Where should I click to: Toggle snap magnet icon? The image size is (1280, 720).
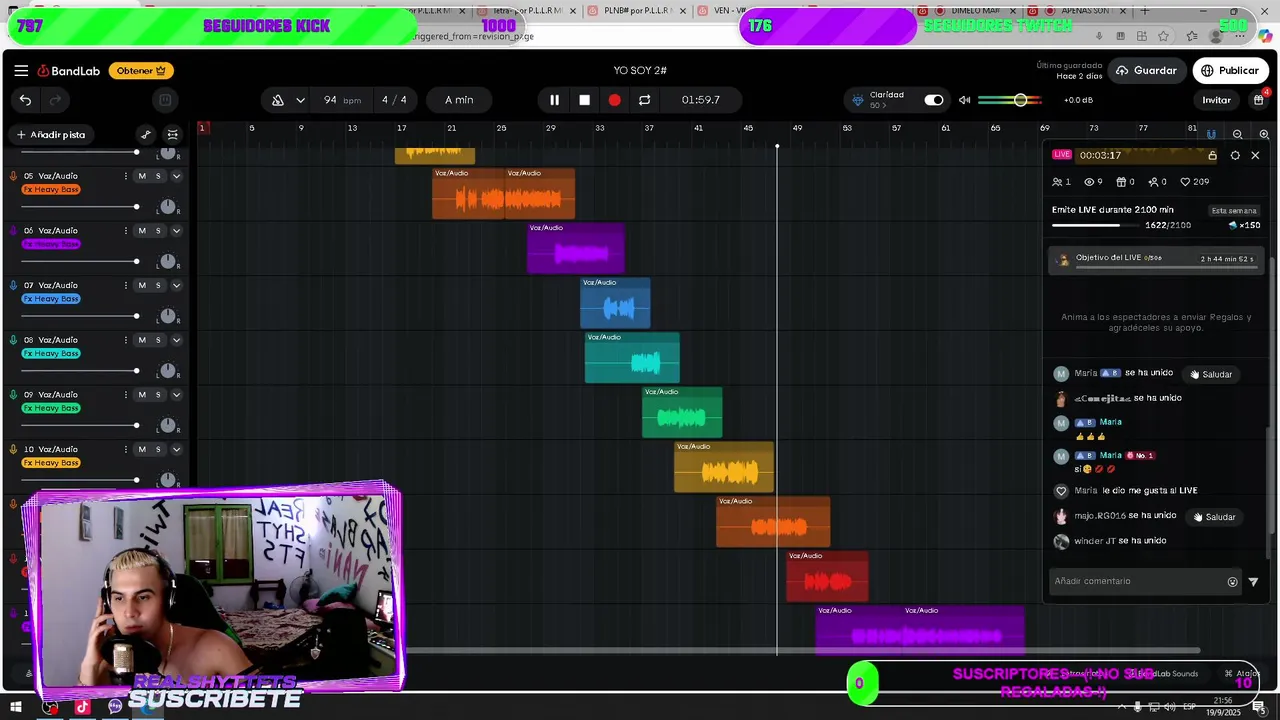point(1211,135)
